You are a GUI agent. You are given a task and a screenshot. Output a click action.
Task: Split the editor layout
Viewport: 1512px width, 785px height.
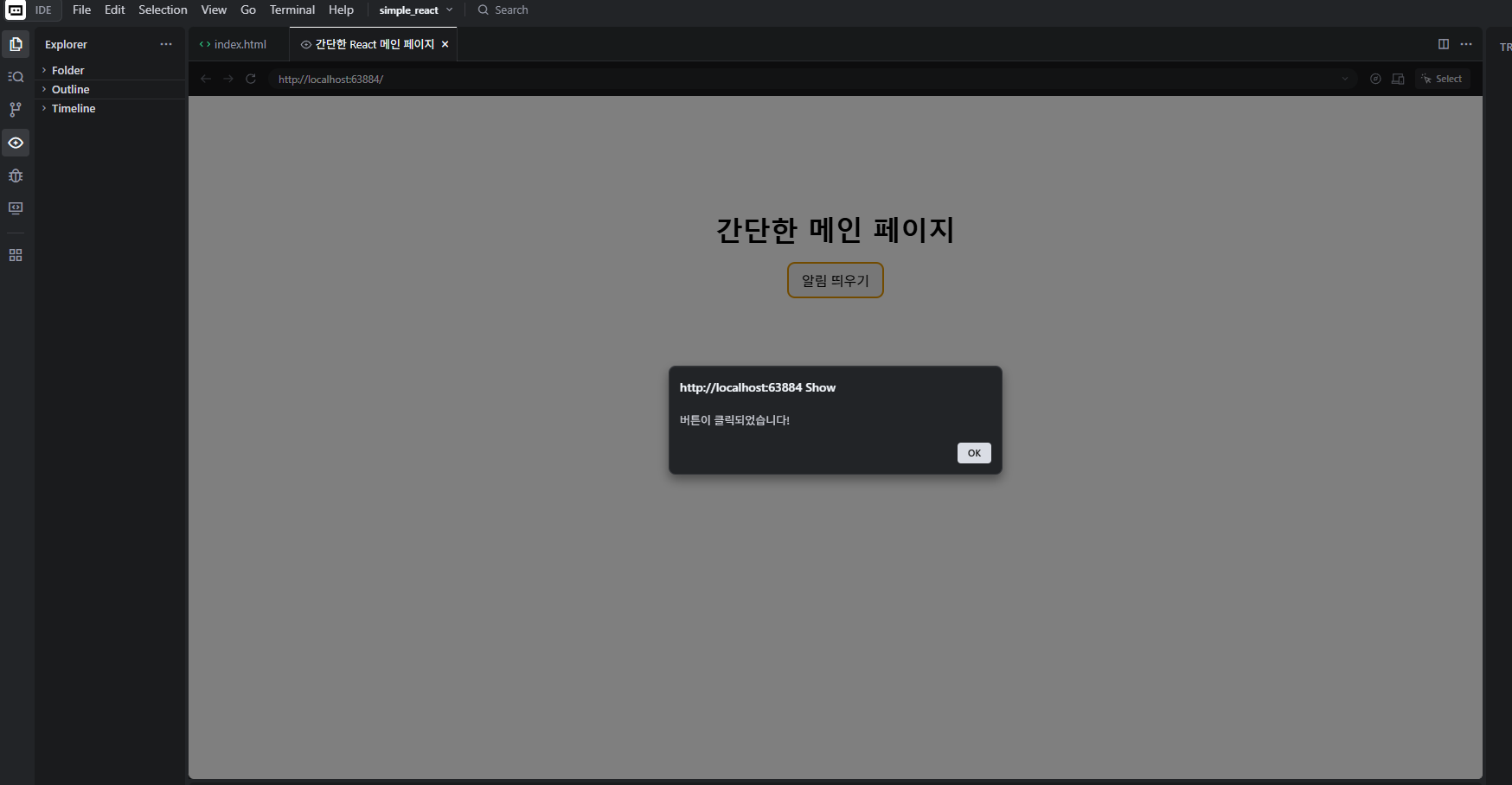pos(1444,44)
